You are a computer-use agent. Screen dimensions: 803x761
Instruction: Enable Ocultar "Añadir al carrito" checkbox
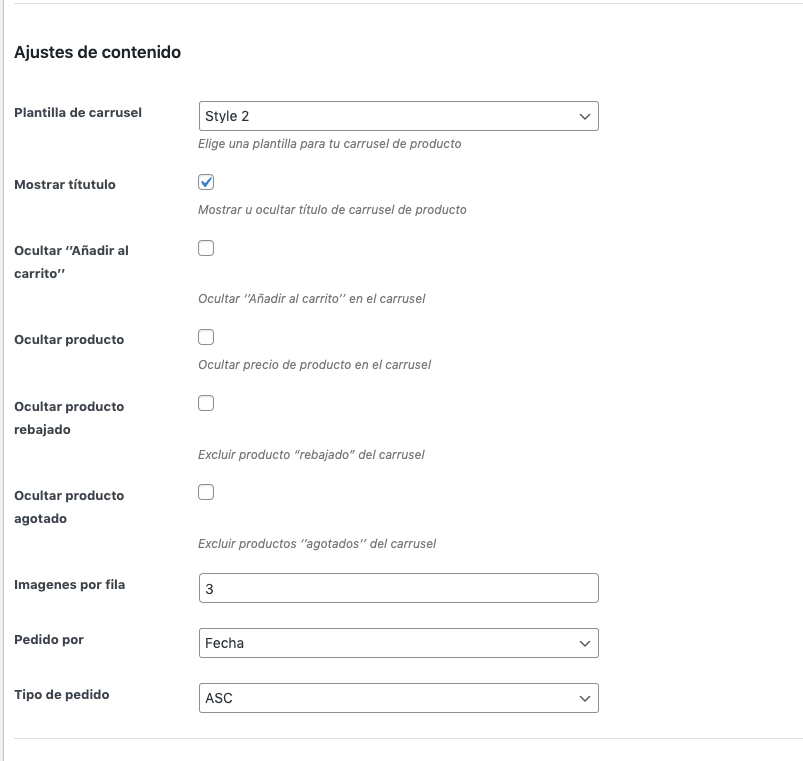click(x=206, y=248)
